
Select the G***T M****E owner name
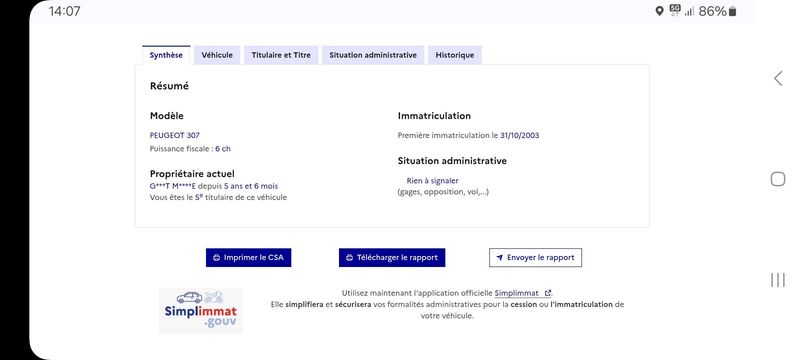click(x=172, y=186)
